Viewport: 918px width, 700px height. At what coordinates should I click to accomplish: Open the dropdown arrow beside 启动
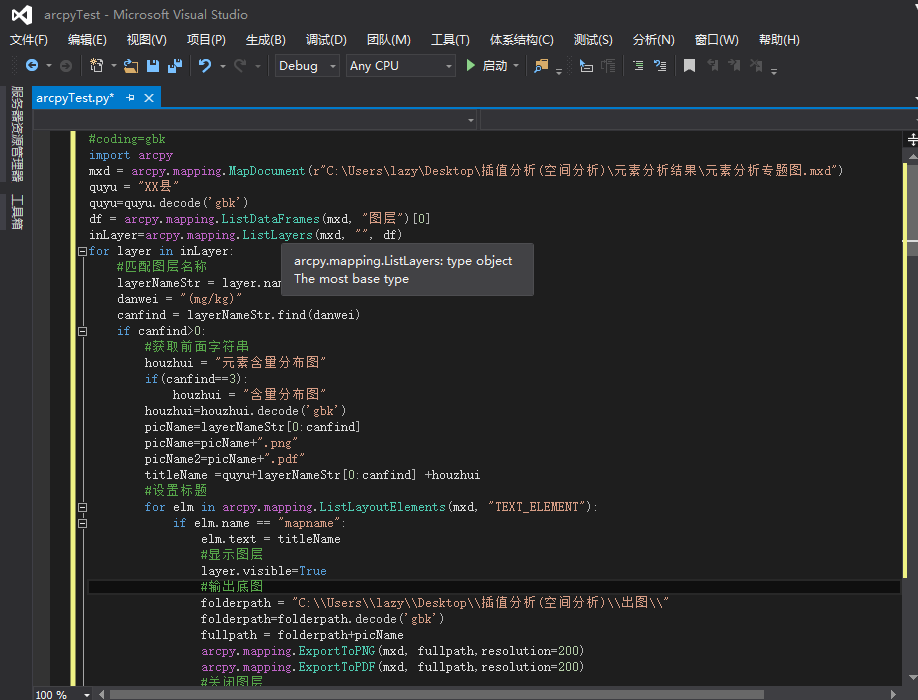pos(516,66)
